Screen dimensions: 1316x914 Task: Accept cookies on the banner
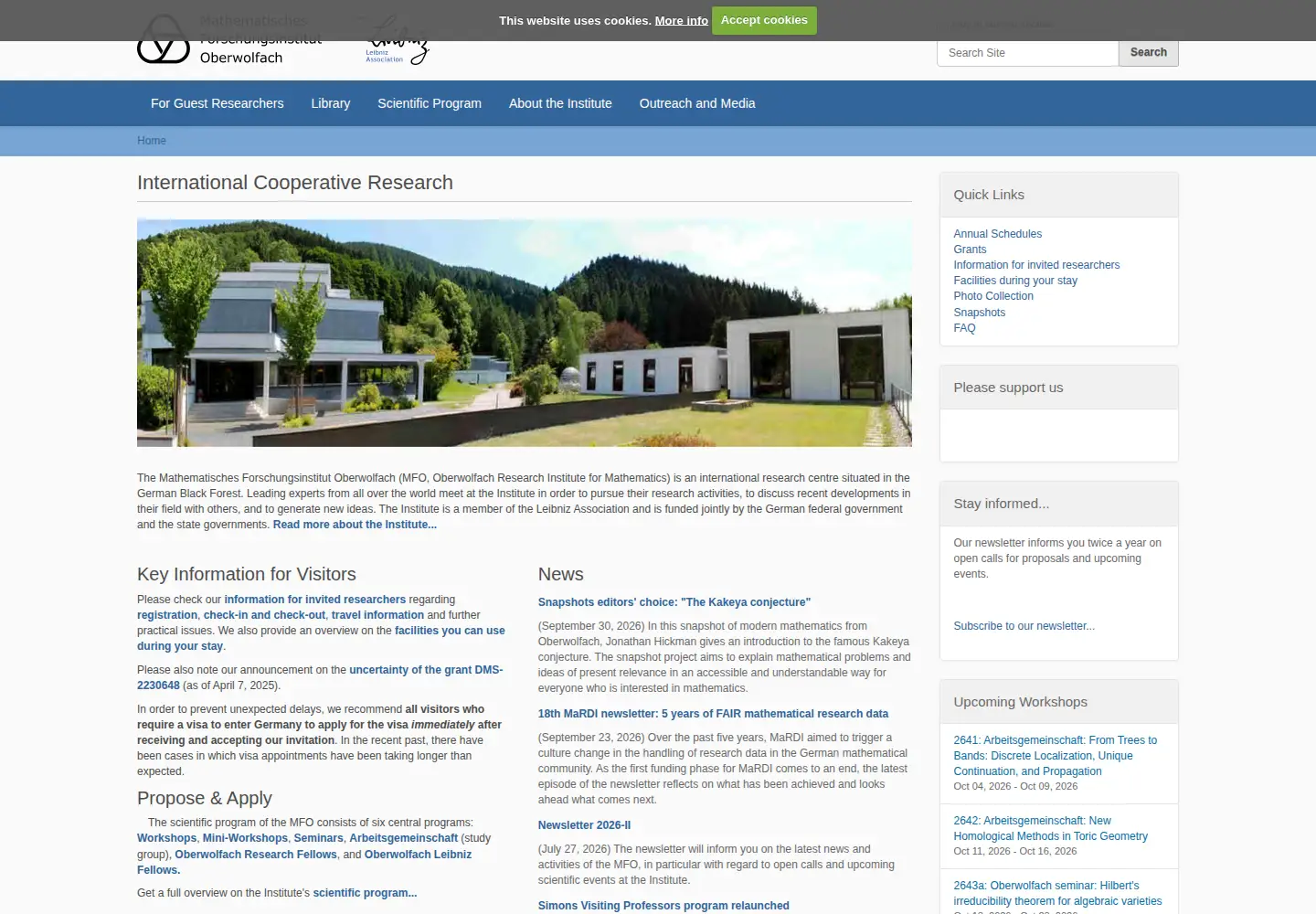(764, 20)
